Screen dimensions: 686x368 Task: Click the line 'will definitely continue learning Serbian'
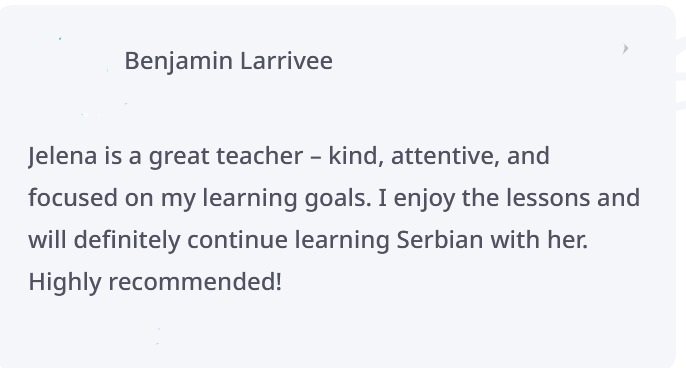308,240
